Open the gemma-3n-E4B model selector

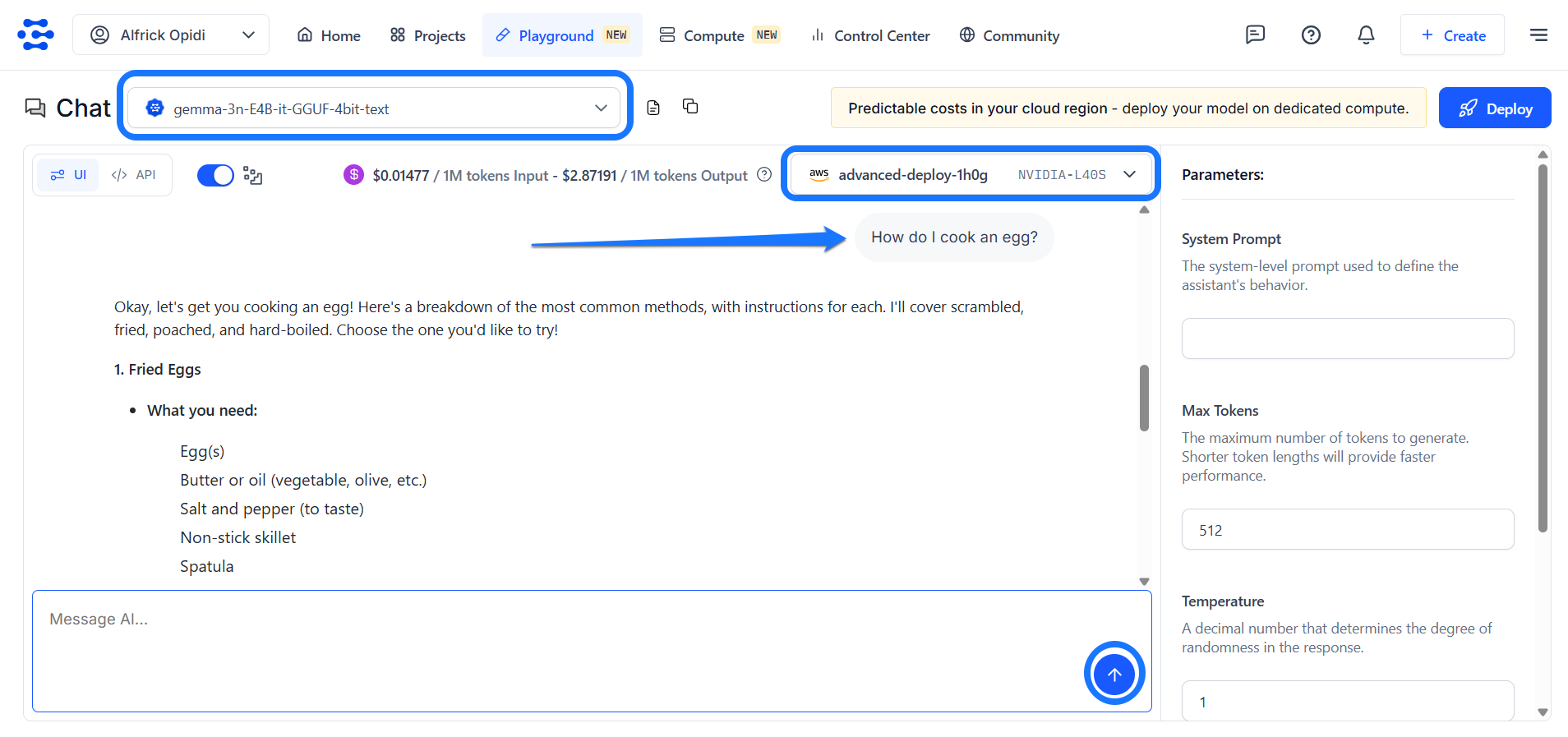(374, 108)
